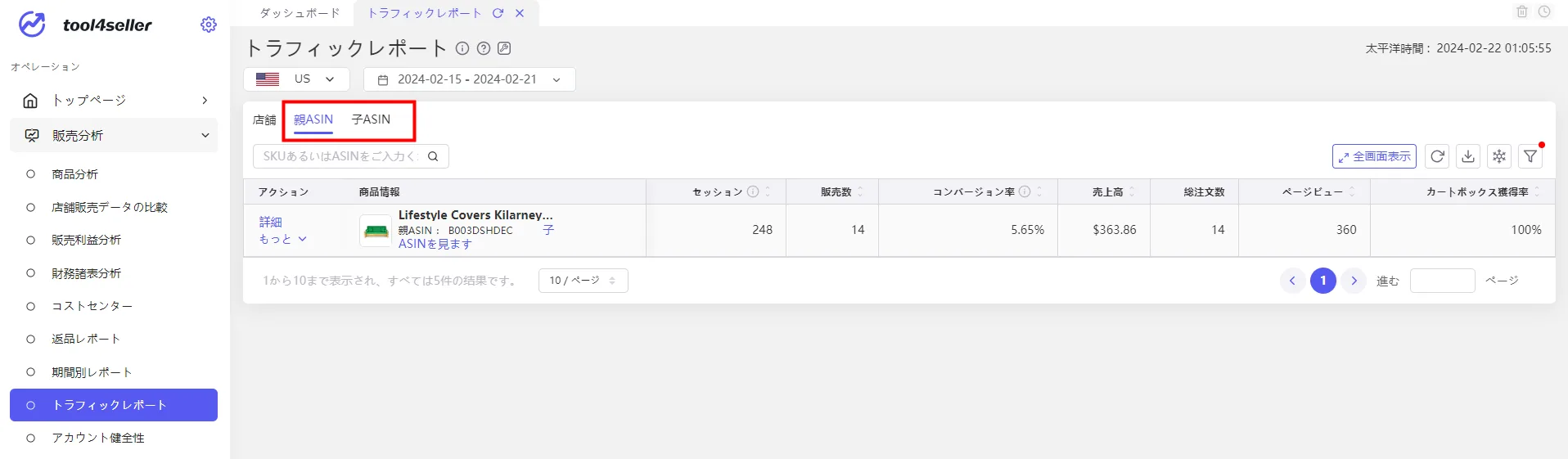Open アカウント健全性 in the sidebar
The image size is (1568, 459).
tap(98, 438)
